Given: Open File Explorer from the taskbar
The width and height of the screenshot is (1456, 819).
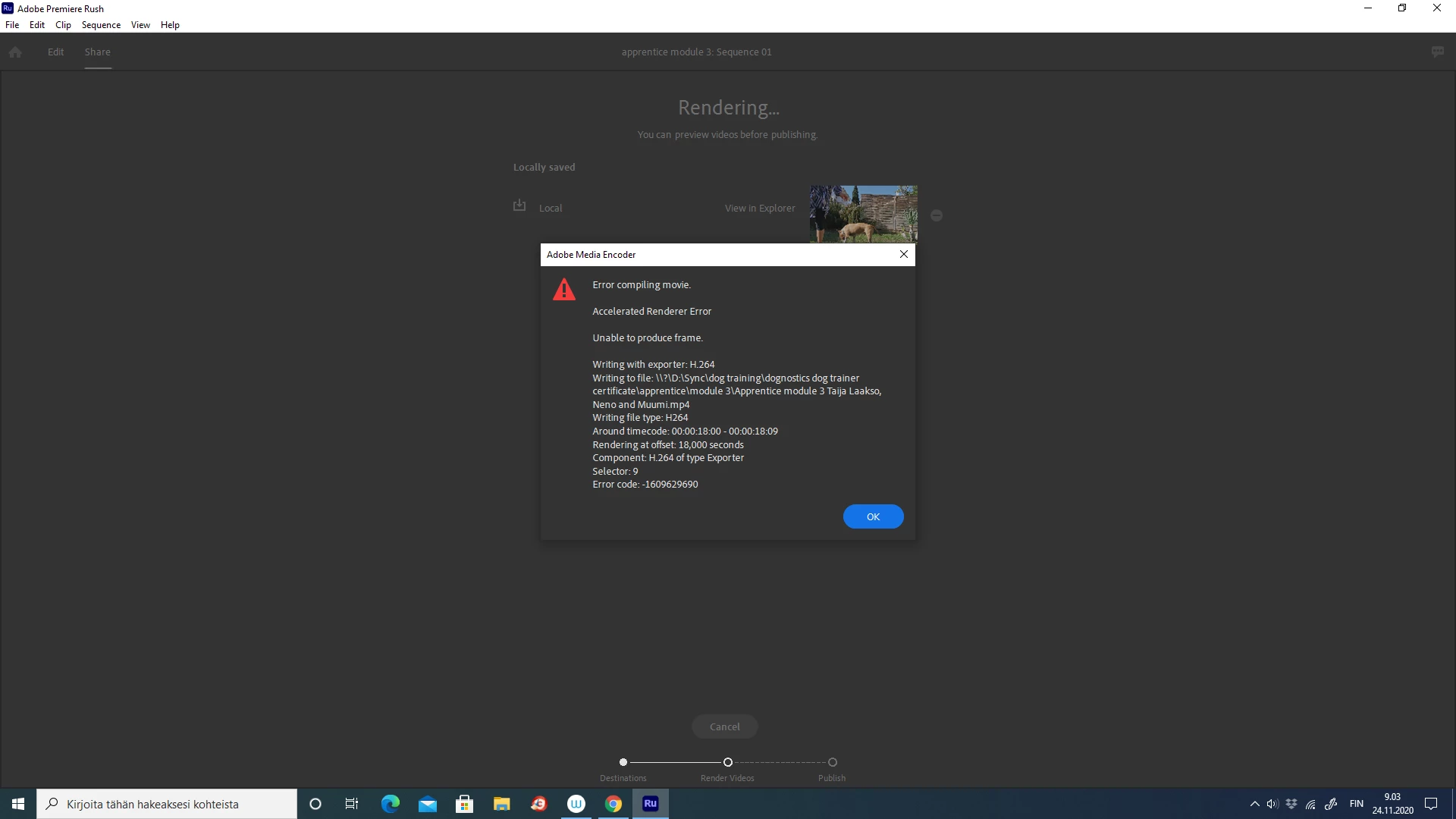Looking at the screenshot, I should pos(502,804).
